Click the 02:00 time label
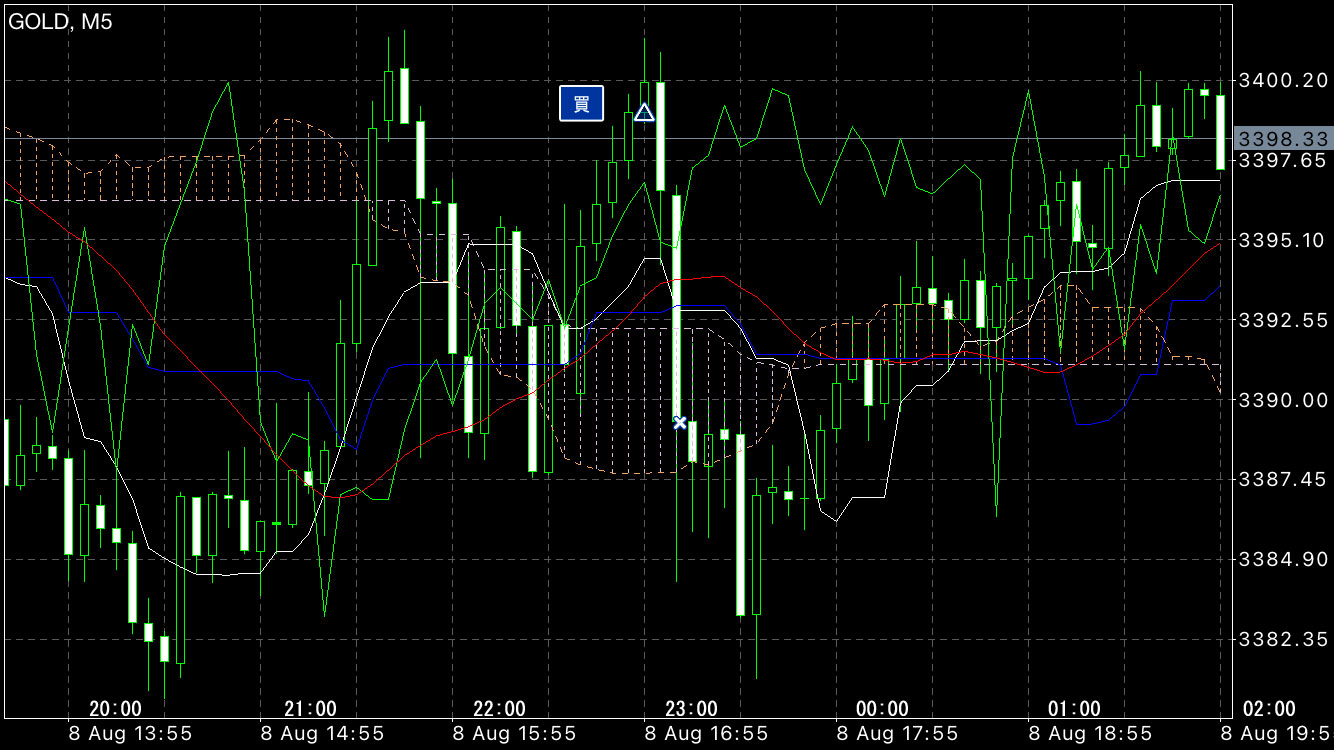 (x=1269, y=709)
